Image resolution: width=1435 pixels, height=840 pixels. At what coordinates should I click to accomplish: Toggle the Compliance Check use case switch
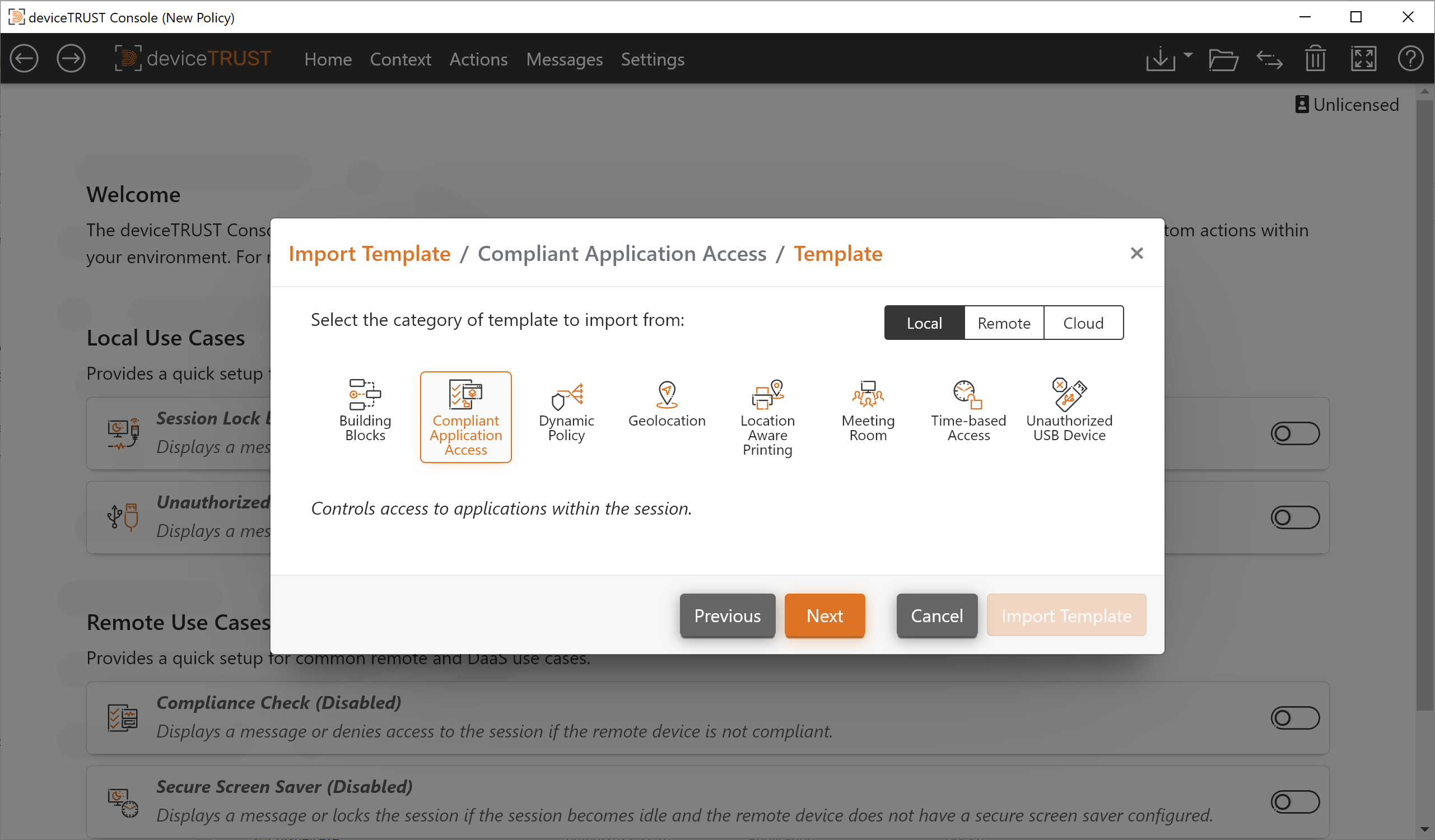(x=1294, y=717)
